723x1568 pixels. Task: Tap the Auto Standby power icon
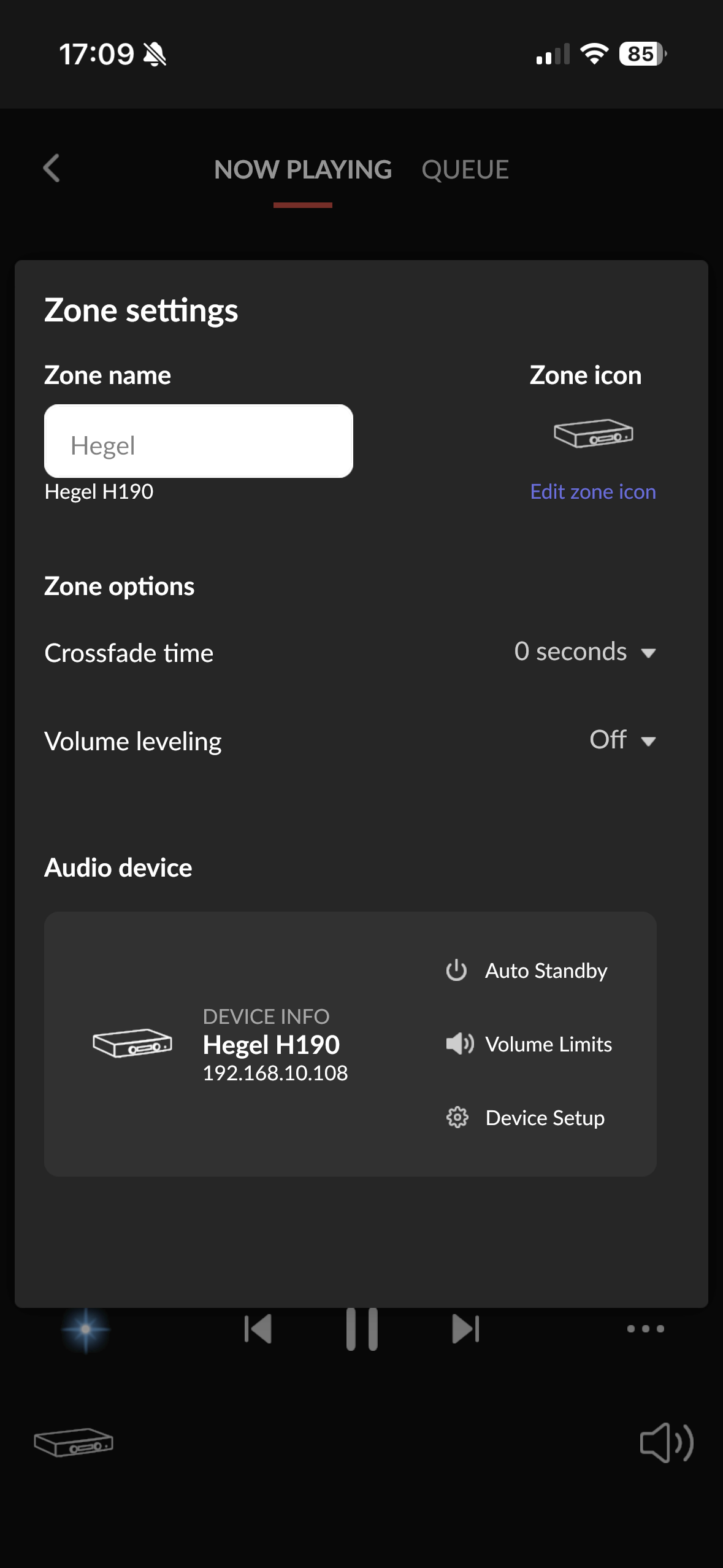tap(456, 970)
